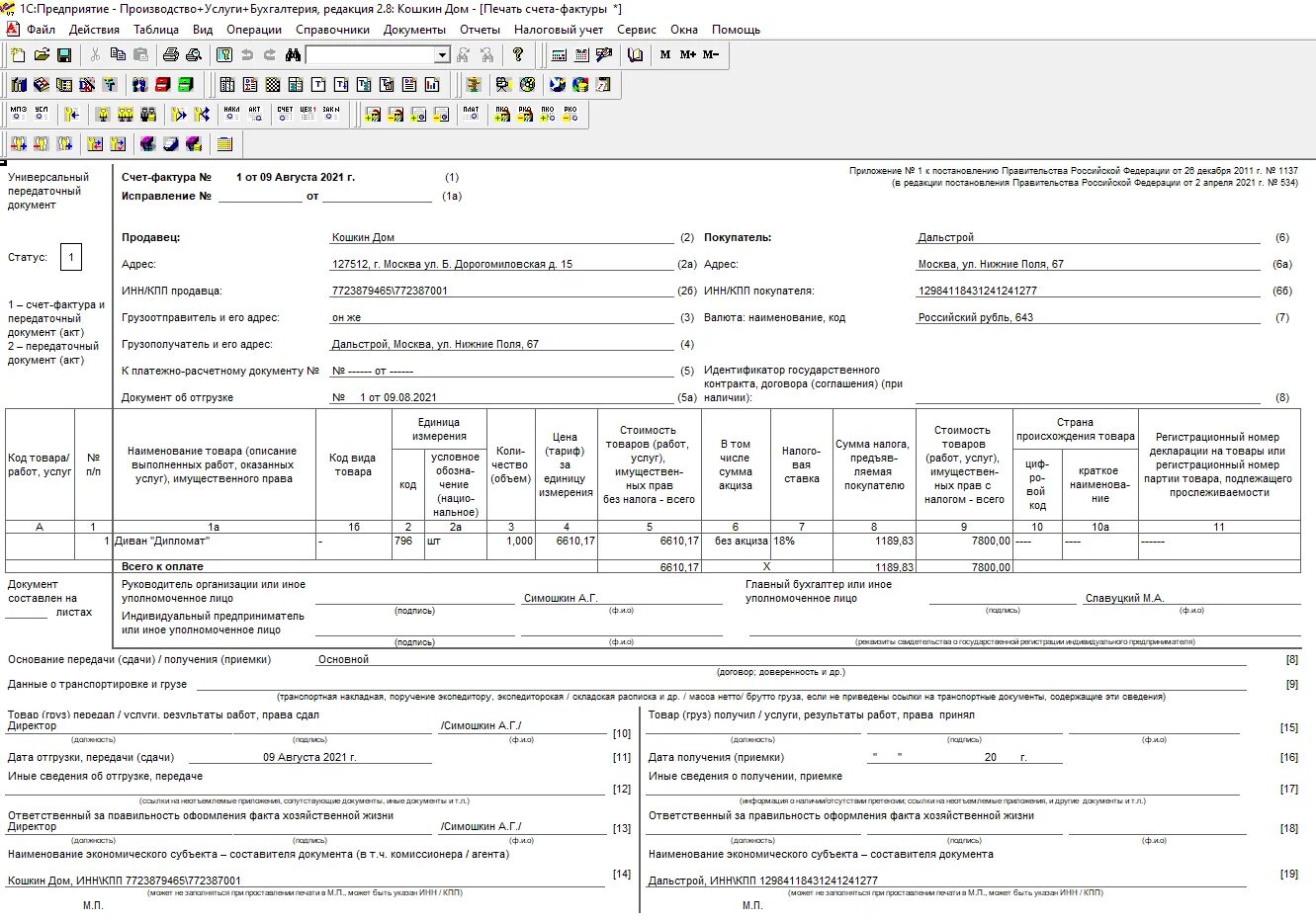Click the НАКЛ waybill document icon
1316x922 pixels.
click(231, 115)
